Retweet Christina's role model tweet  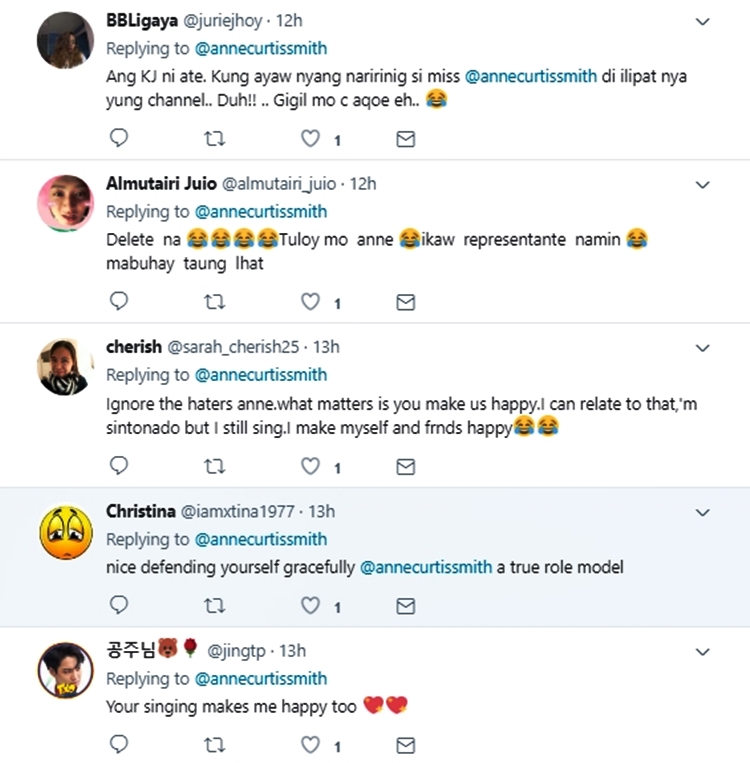coord(214,605)
